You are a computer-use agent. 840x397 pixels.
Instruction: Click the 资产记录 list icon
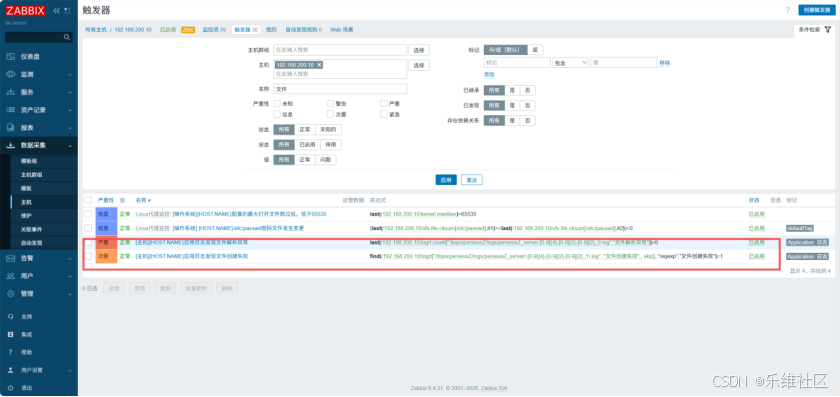point(10,110)
